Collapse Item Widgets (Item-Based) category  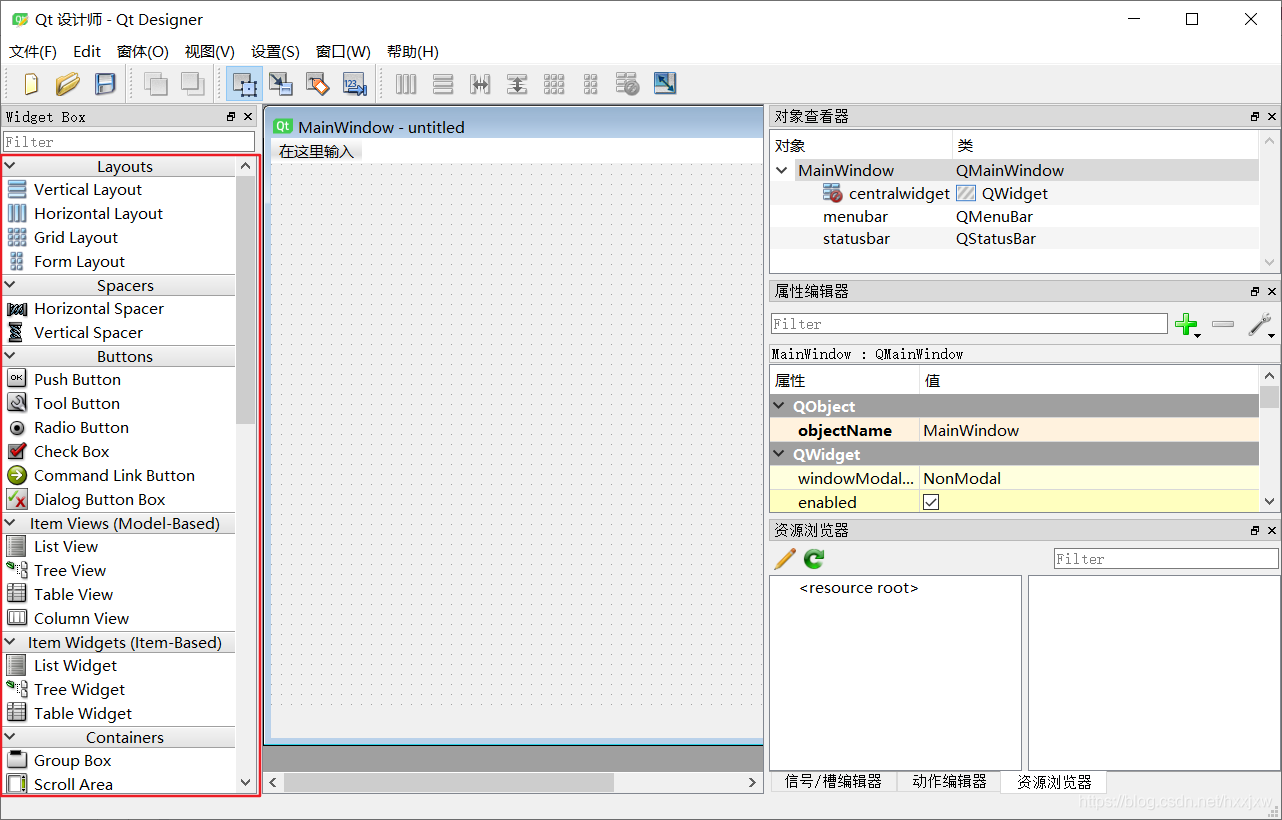10,642
